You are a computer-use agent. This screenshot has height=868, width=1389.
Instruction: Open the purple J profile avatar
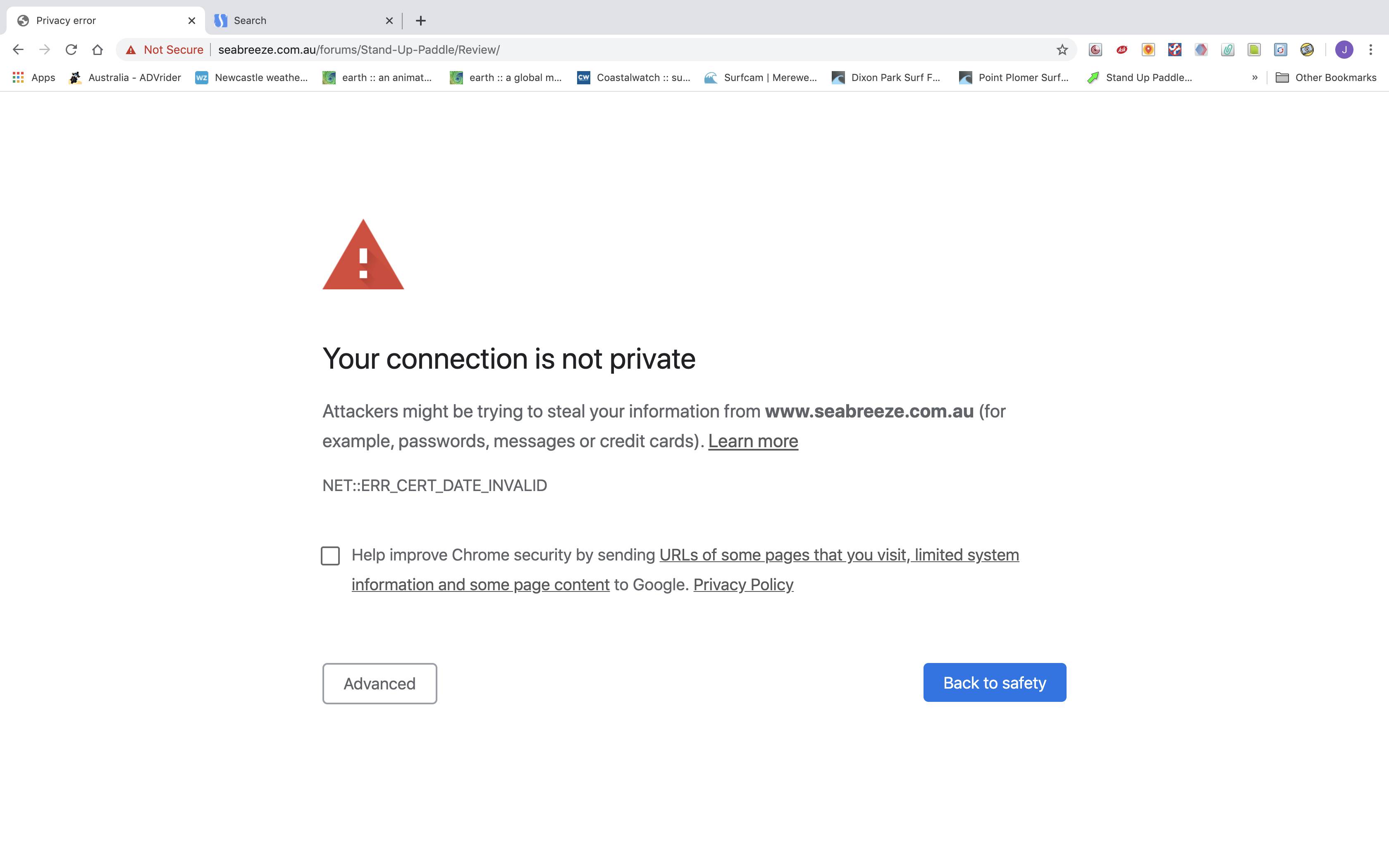point(1344,50)
